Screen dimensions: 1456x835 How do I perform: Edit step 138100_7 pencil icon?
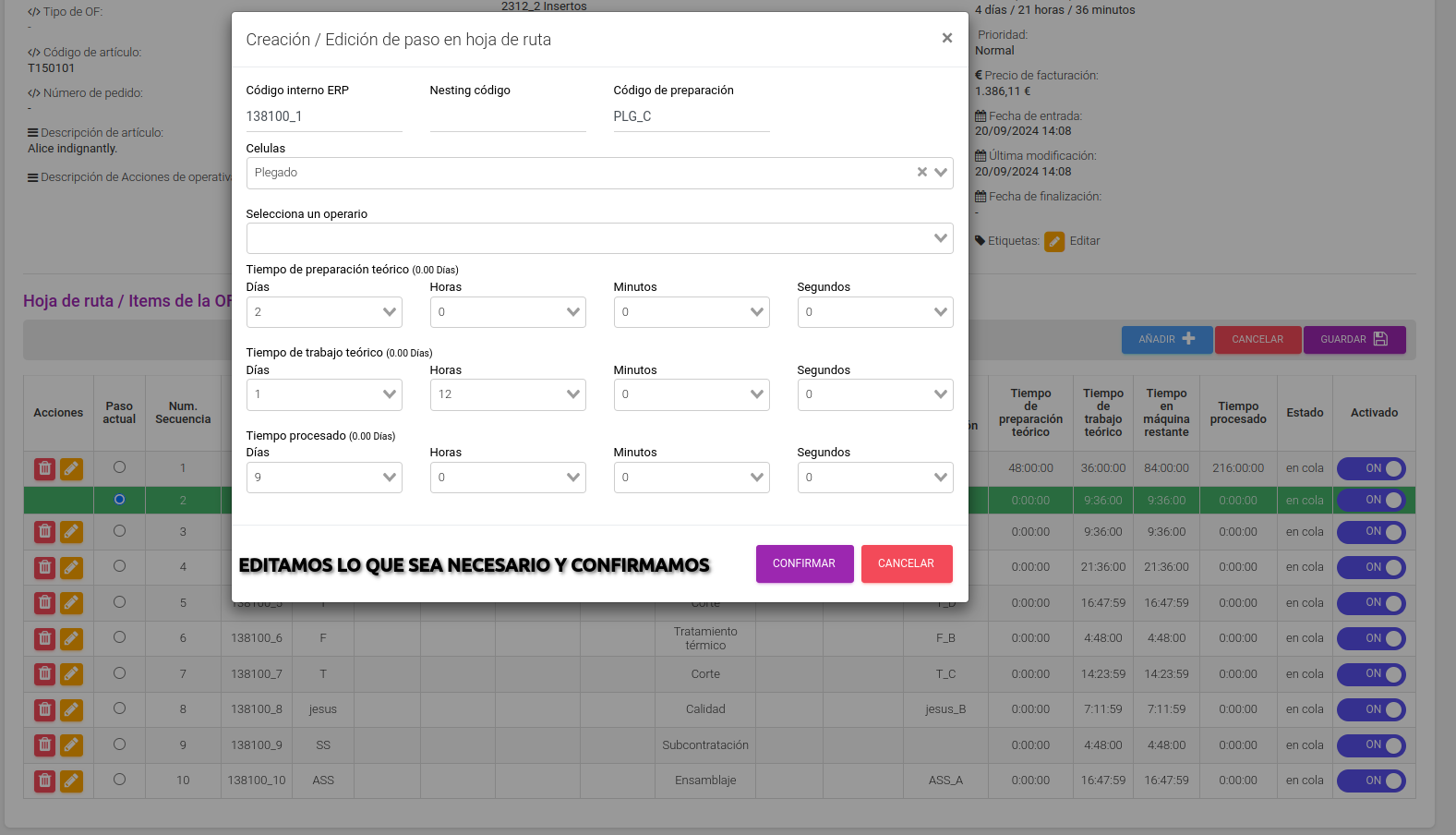[x=71, y=674]
